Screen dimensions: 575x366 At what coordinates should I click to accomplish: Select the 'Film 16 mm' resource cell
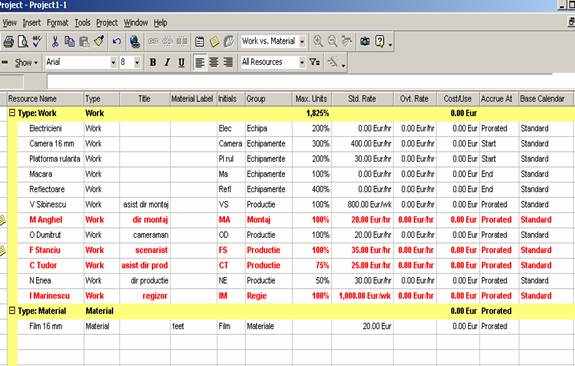51,326
